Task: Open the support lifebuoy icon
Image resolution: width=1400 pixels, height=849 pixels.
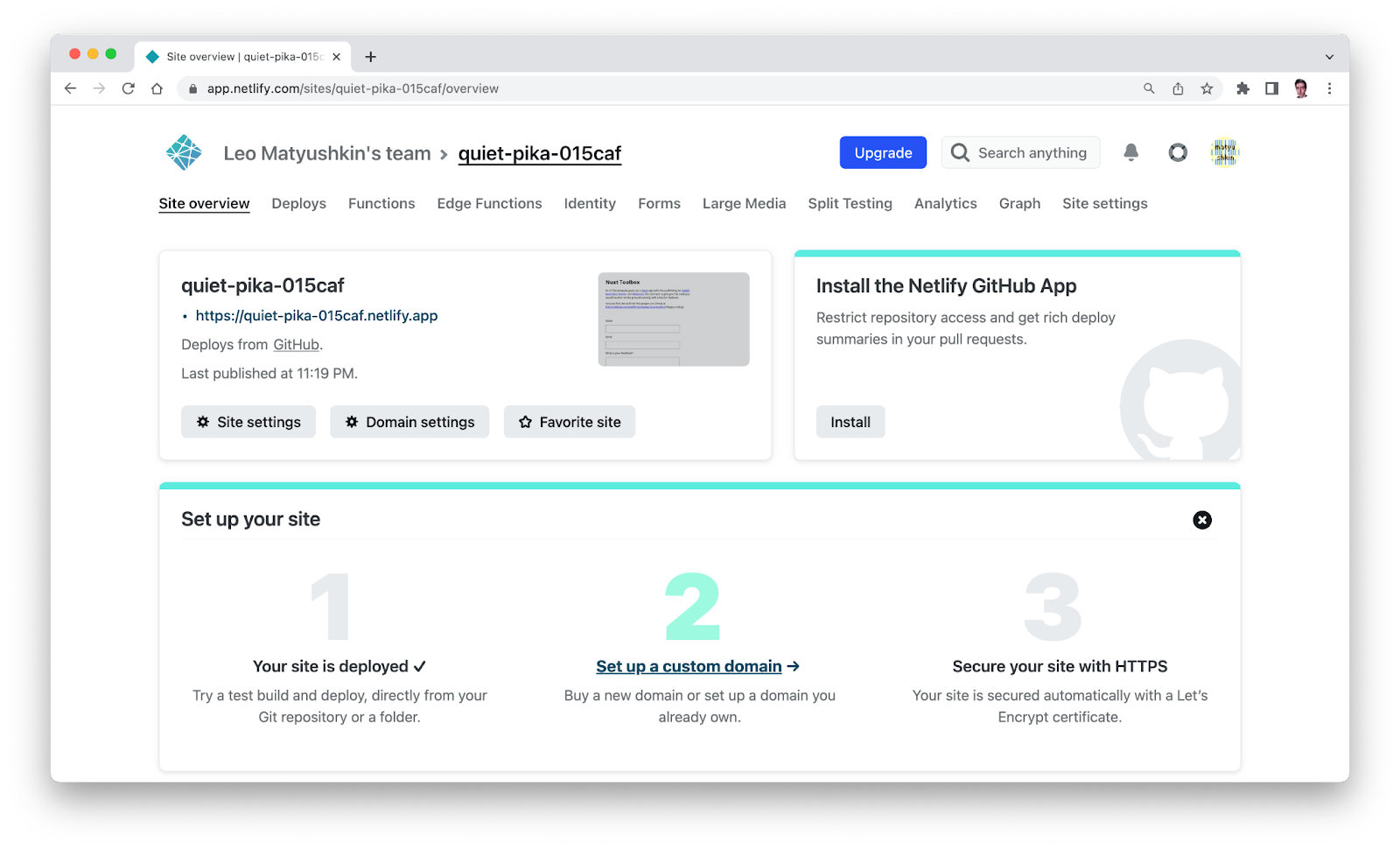Action: [x=1178, y=152]
